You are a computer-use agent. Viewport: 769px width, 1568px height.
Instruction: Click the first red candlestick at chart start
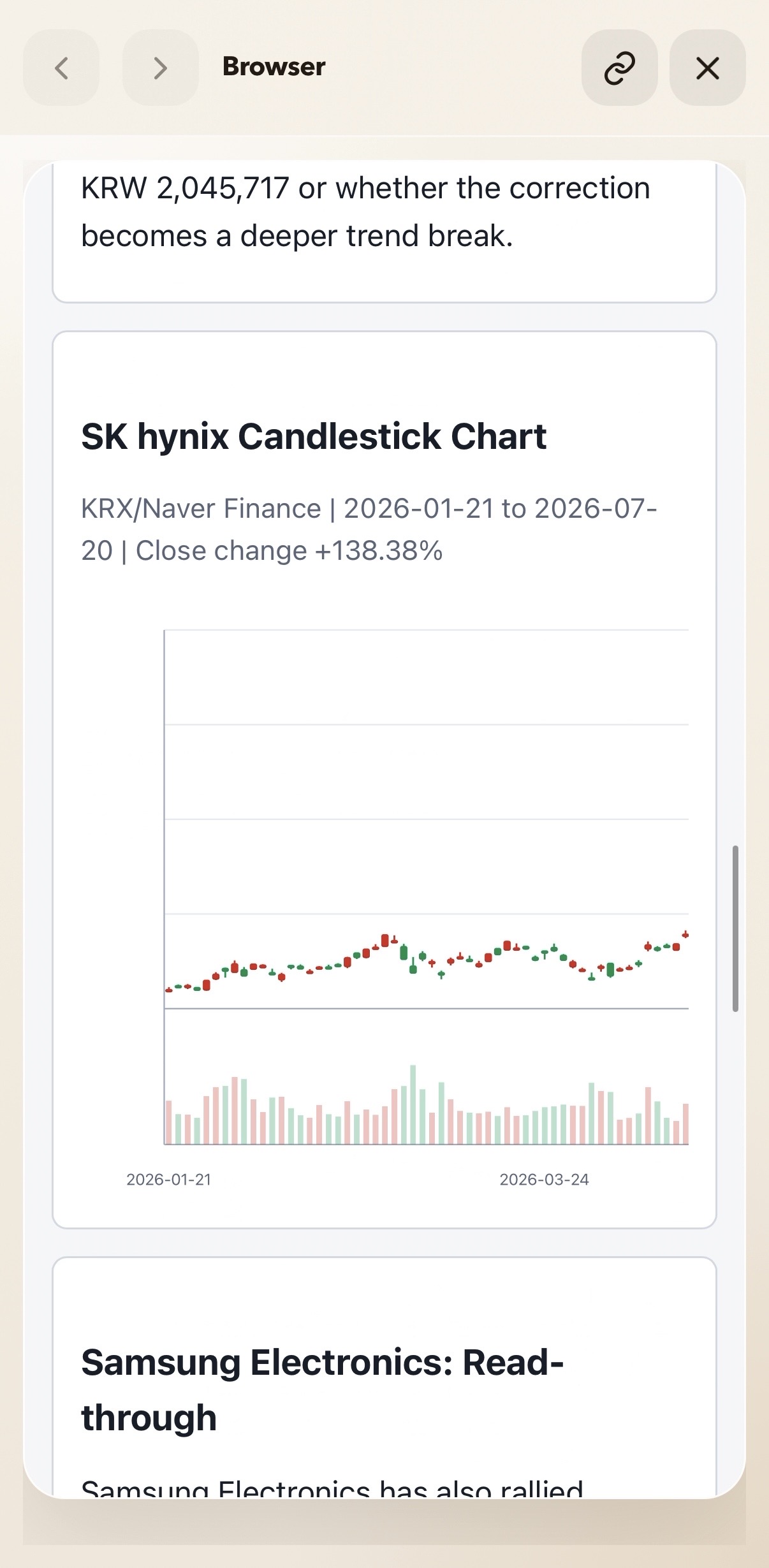coord(169,990)
